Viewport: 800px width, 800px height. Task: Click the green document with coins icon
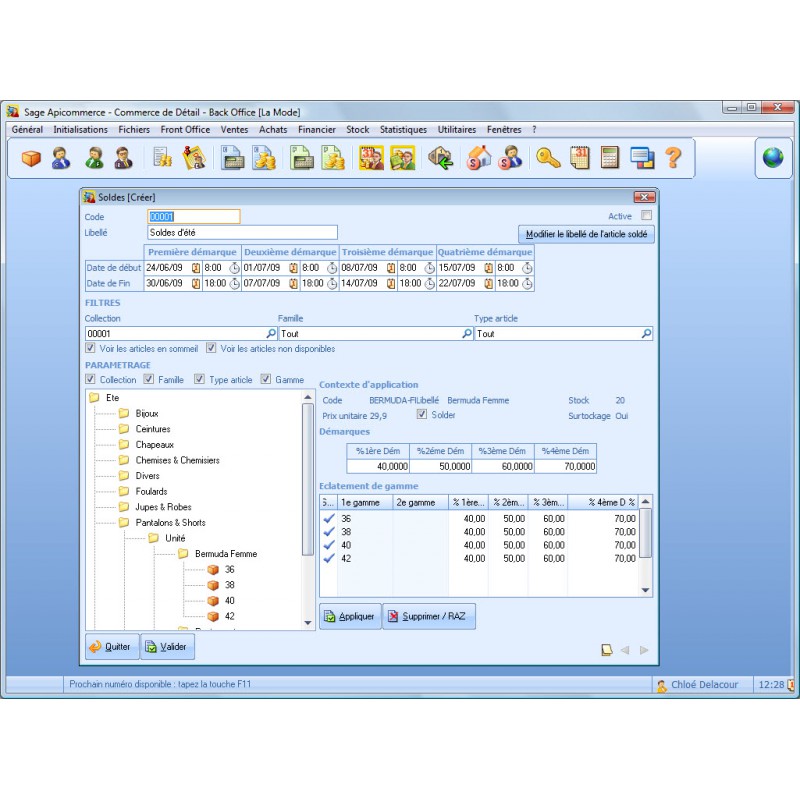pyautogui.click(x=333, y=158)
